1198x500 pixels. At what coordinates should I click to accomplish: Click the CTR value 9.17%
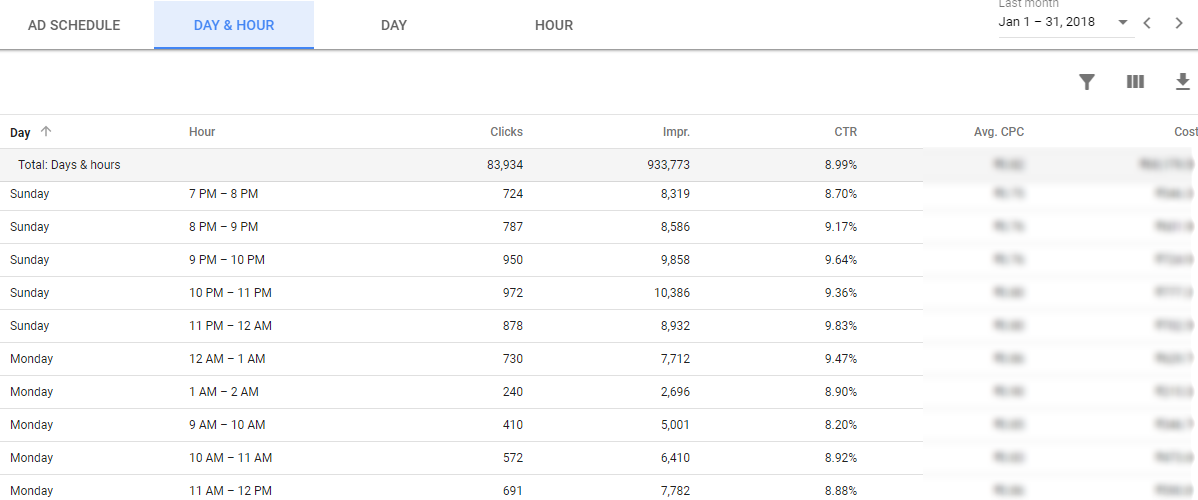pos(841,226)
